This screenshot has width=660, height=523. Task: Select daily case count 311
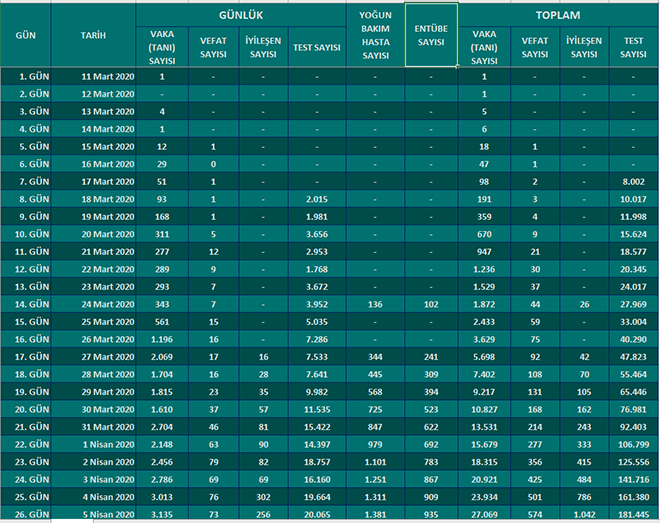click(x=162, y=234)
